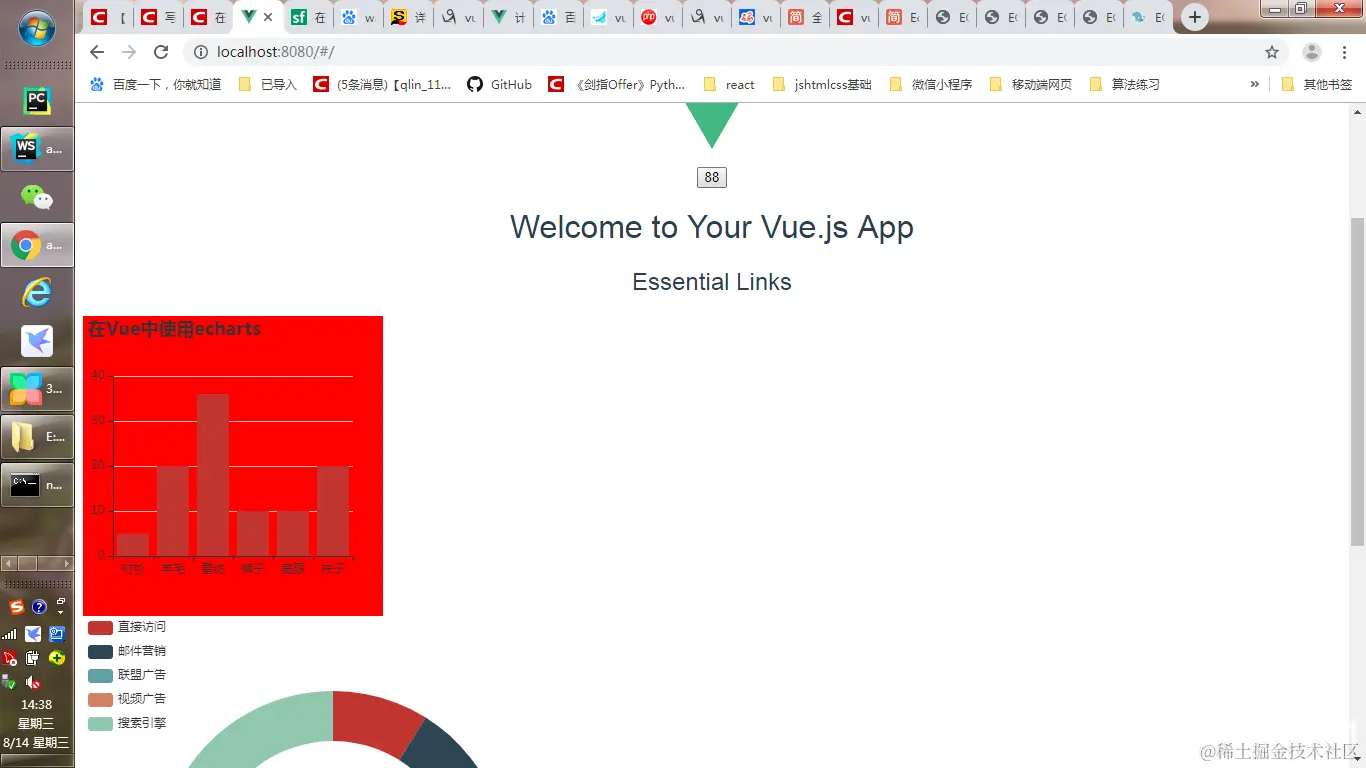This screenshot has width=1366, height=768.
Task: Click the page vertical scrollbar thumb
Action: 1357,381
